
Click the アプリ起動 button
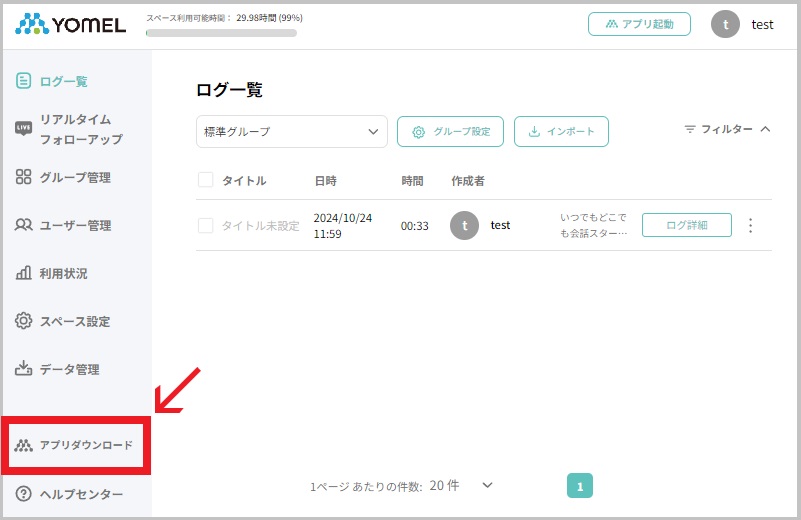[639, 24]
